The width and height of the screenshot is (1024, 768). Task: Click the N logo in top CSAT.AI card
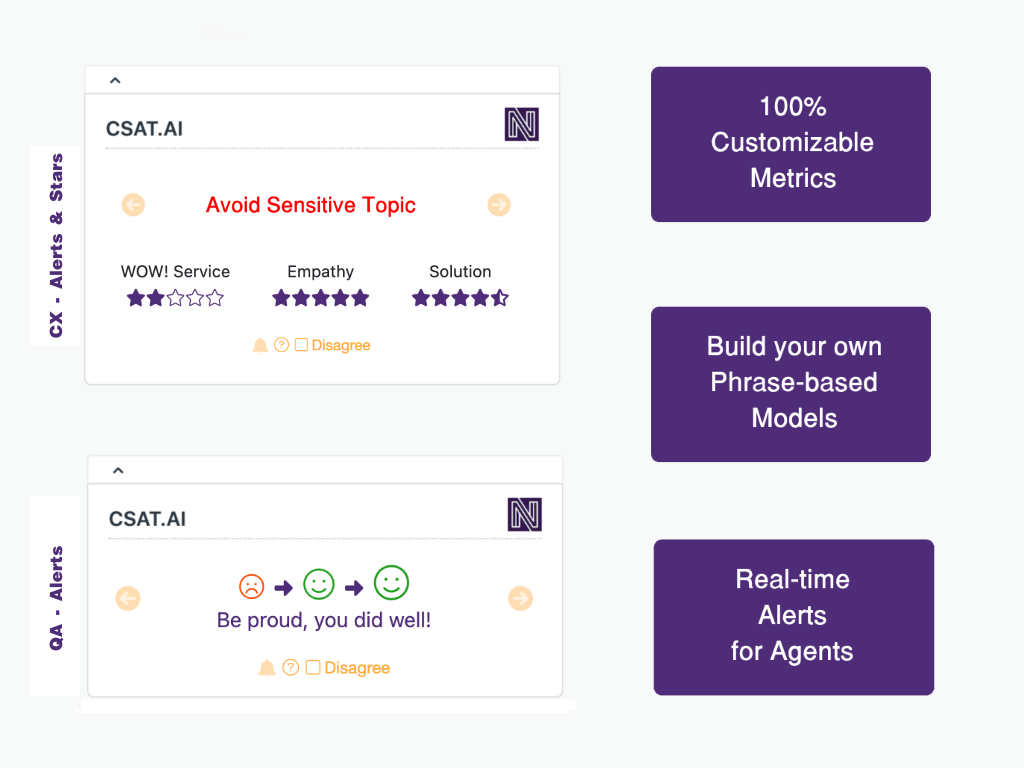[522, 125]
